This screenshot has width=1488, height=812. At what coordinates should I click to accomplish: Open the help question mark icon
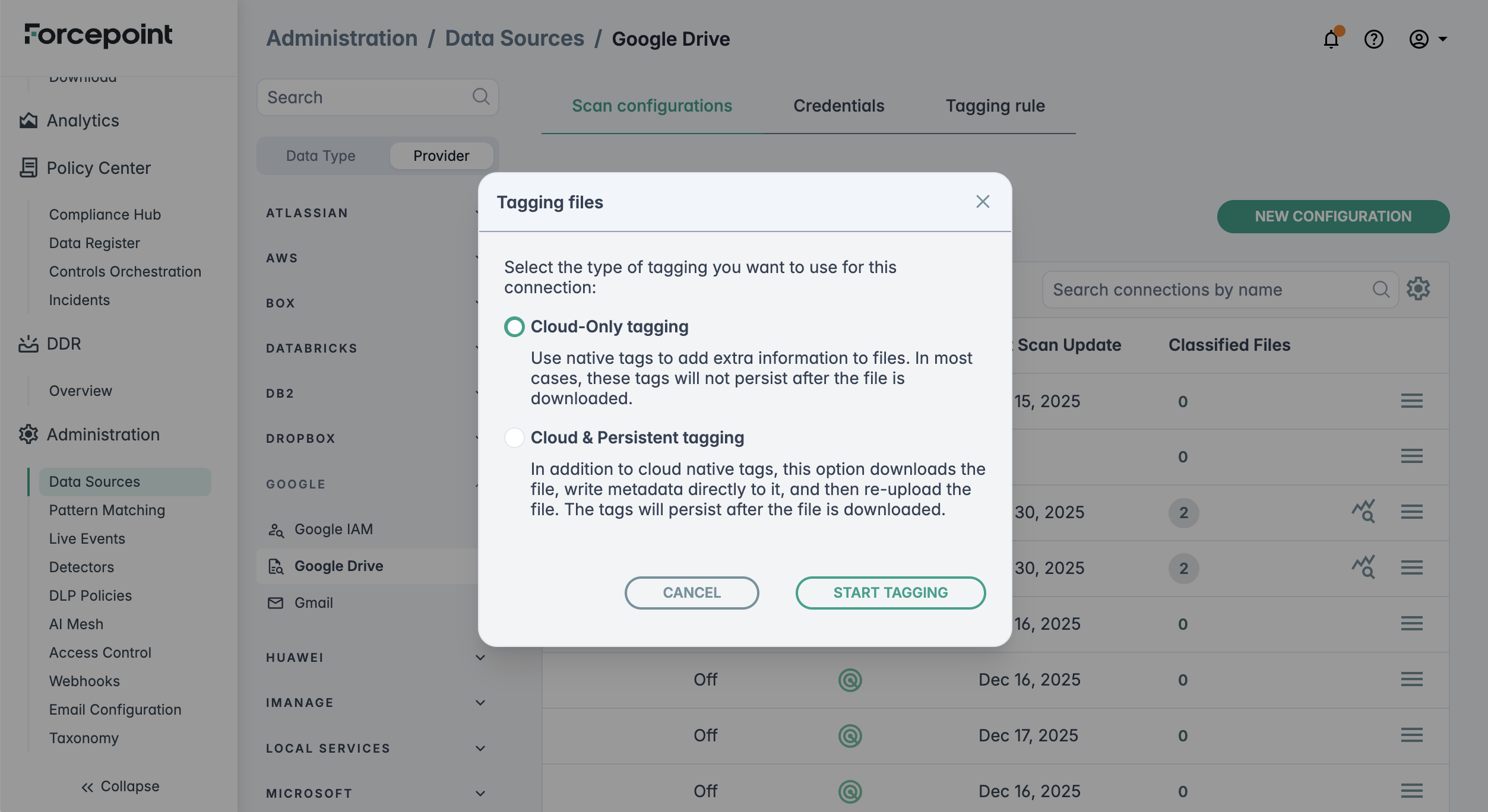point(1373,39)
